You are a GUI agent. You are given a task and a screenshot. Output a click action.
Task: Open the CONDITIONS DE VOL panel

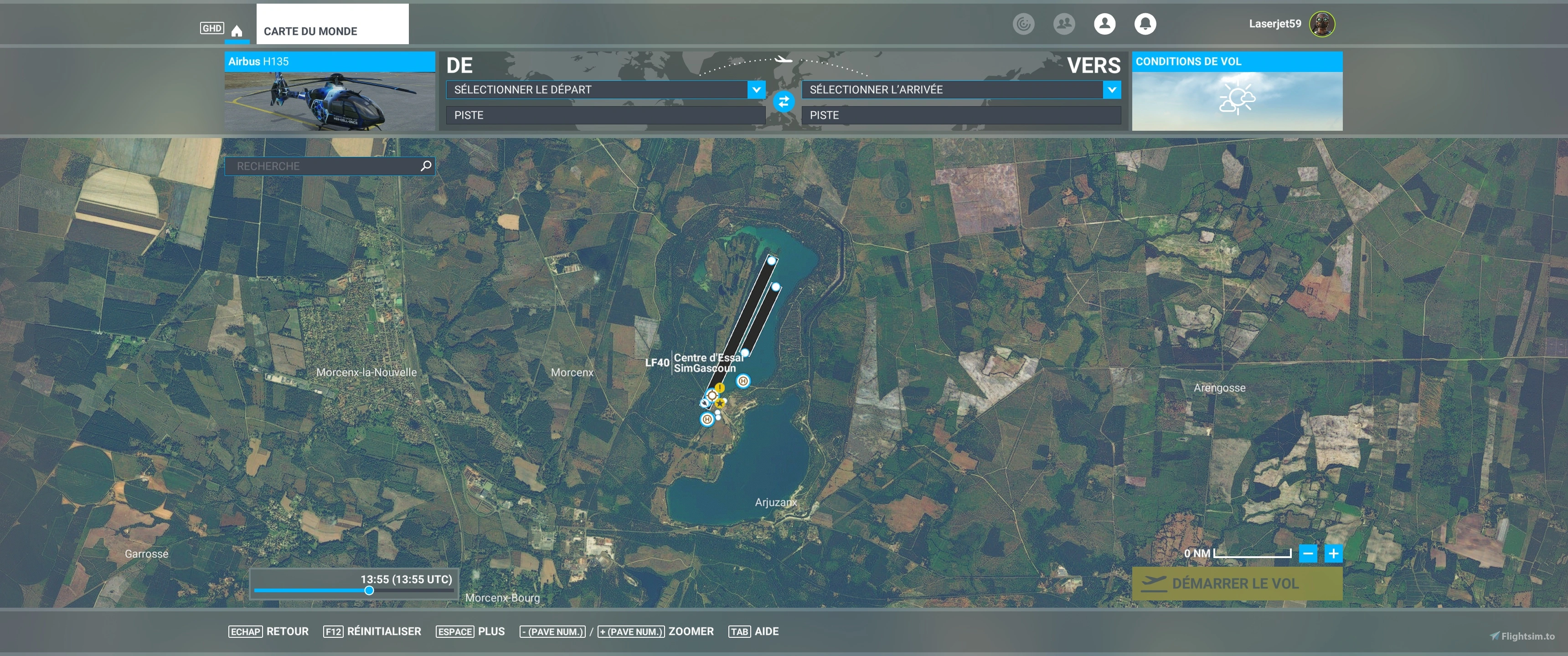[x=1236, y=91]
